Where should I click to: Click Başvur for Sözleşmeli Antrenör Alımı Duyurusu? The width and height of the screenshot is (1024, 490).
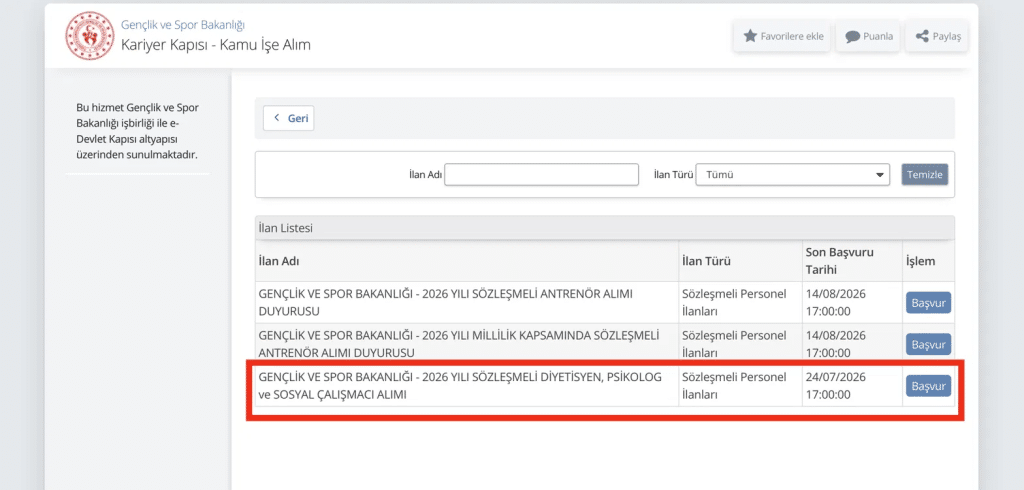click(x=928, y=303)
